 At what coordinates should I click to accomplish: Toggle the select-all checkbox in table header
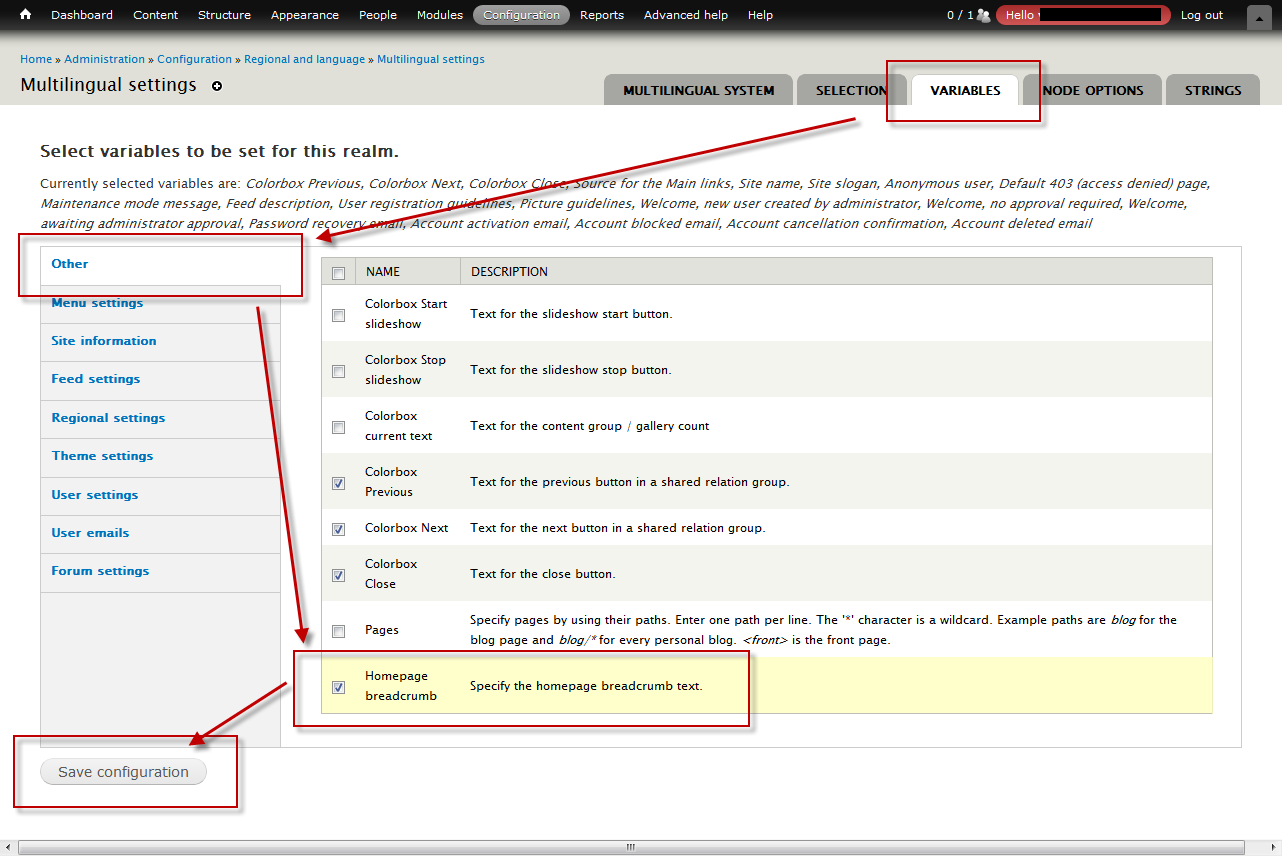click(339, 273)
